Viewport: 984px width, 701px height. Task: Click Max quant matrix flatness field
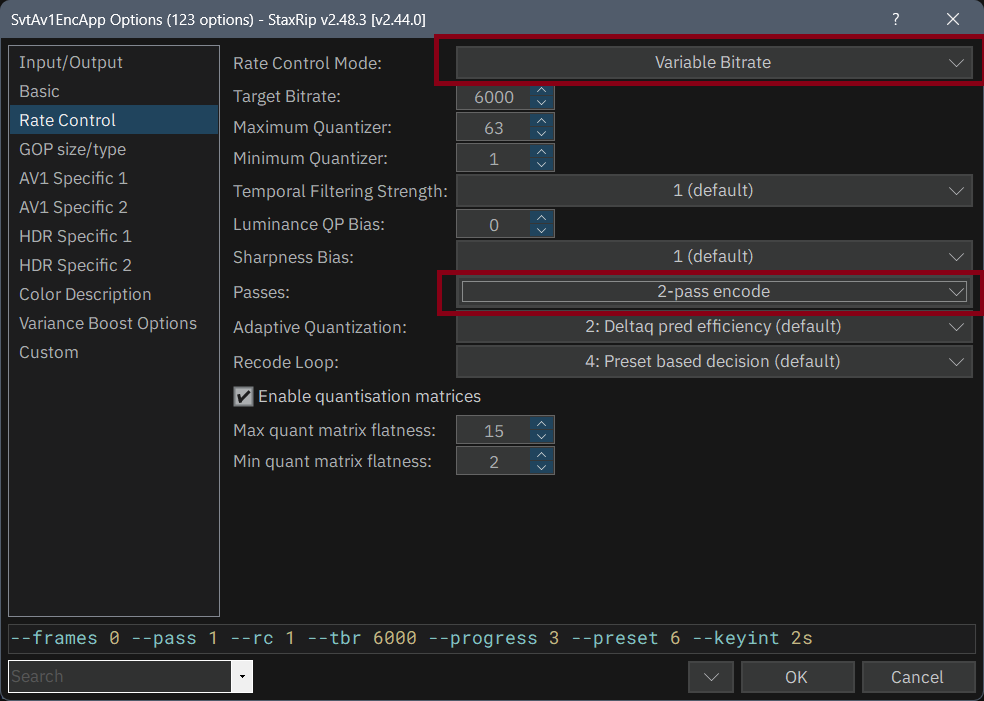[x=494, y=431]
